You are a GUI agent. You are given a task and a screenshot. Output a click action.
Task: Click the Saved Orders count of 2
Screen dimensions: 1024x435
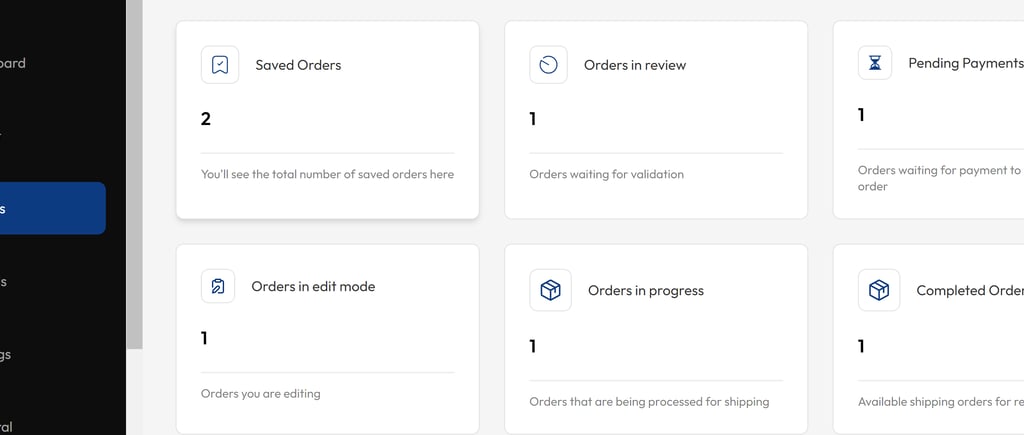tap(206, 119)
